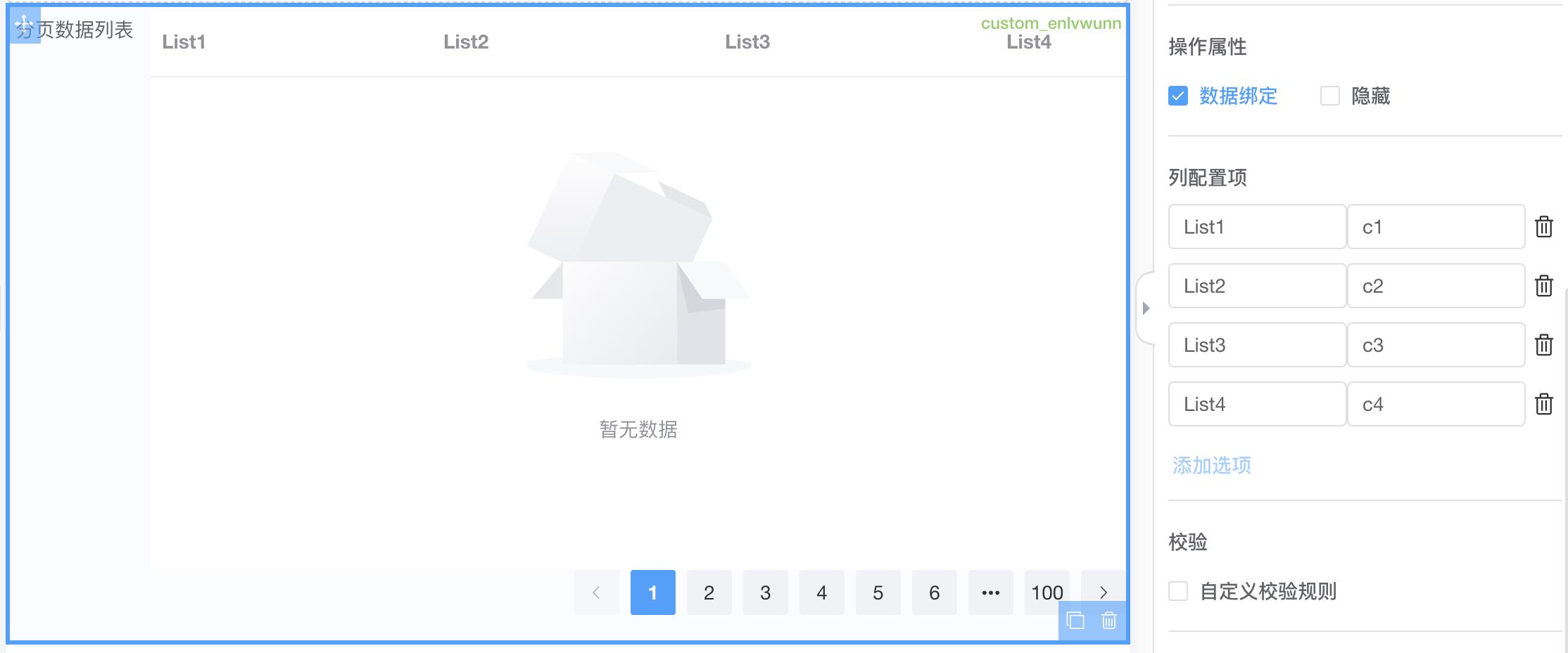
Task: Delete the List4 column via its trash icon
Action: [x=1544, y=404]
